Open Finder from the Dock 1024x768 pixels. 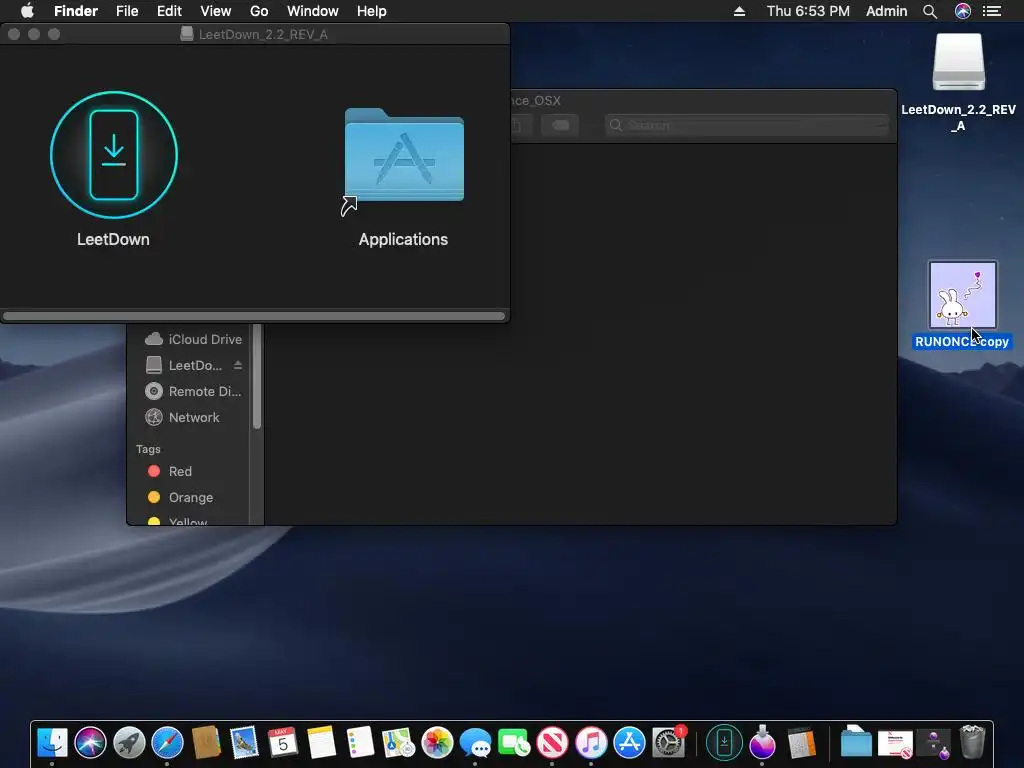point(52,743)
